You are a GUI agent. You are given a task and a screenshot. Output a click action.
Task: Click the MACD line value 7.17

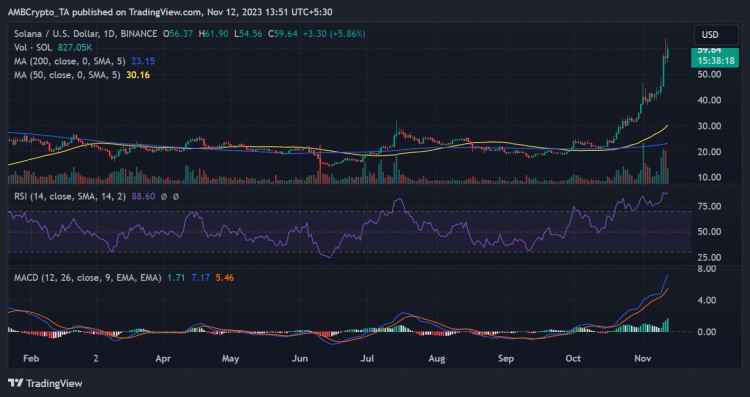[x=200, y=278]
